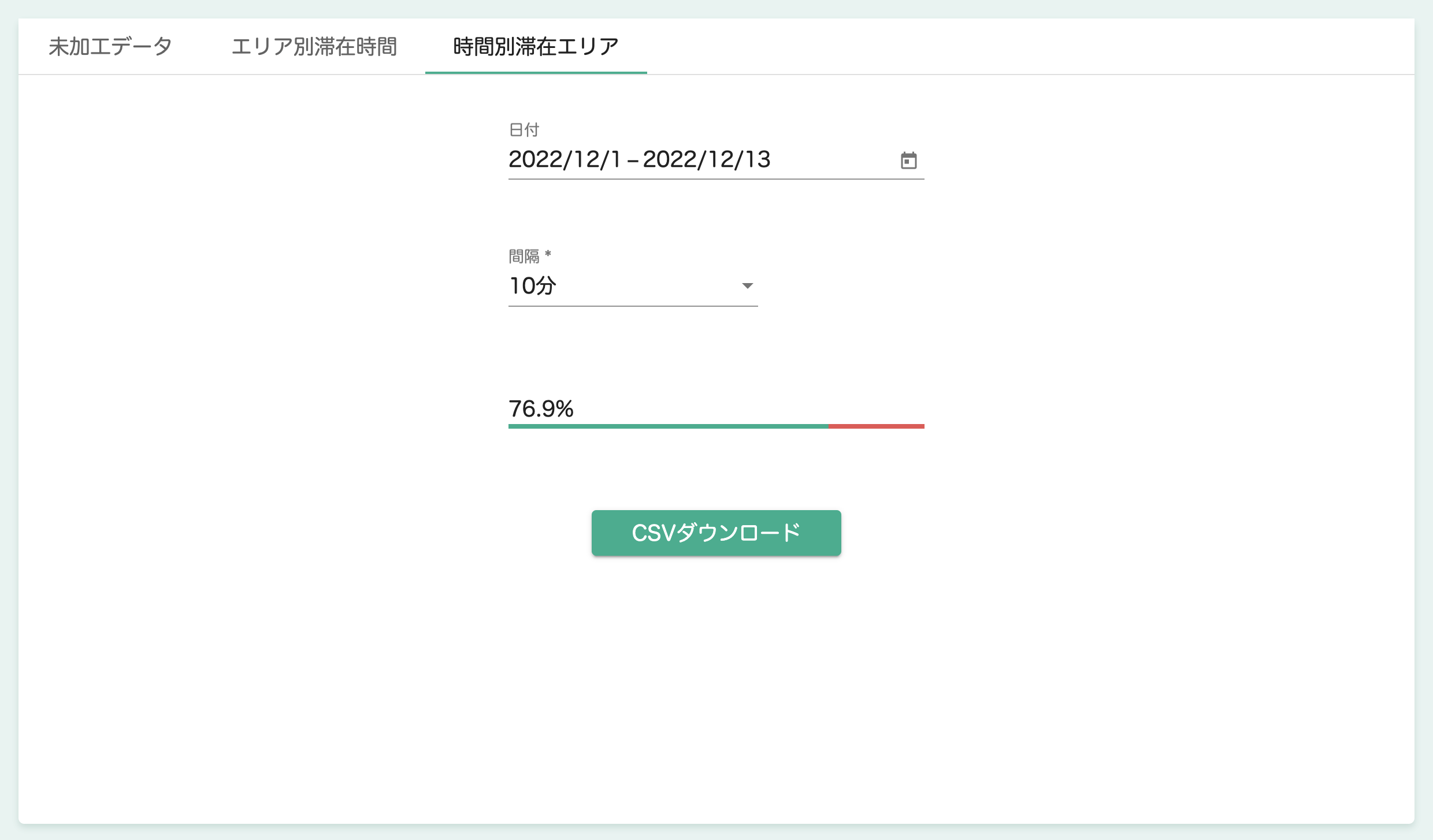Click the empty tab bar area at right
Image resolution: width=1433 pixels, height=840 pixels.
[x=1029, y=47]
